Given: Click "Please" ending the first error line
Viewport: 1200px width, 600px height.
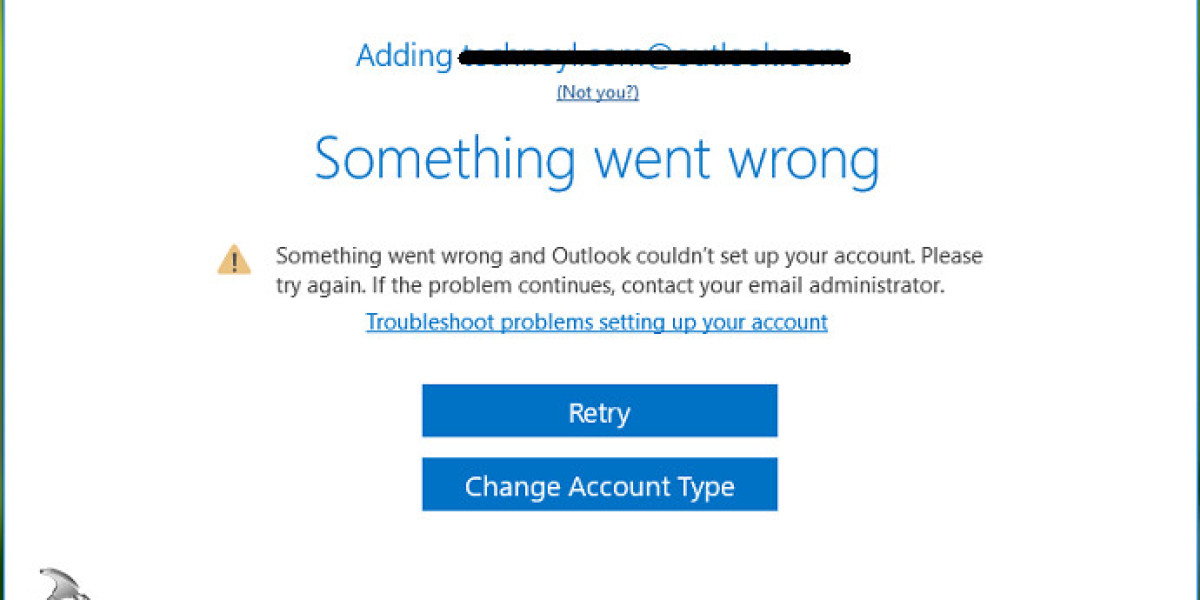Looking at the screenshot, I should pyautogui.click(x=951, y=256).
